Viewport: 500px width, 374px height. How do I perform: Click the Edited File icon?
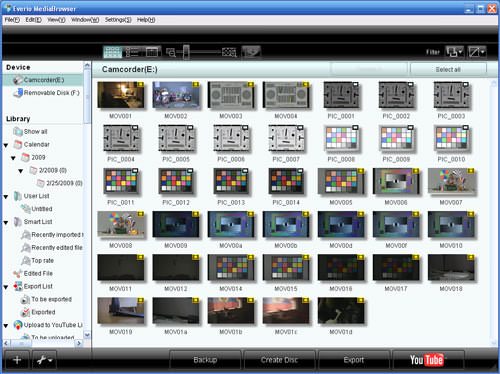pos(18,274)
